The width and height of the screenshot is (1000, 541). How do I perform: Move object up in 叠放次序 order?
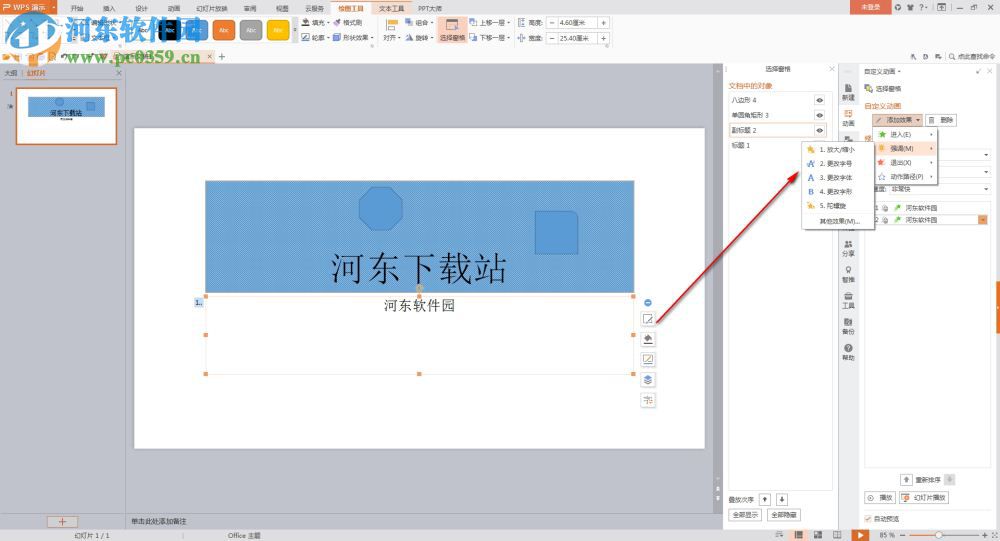[765, 500]
